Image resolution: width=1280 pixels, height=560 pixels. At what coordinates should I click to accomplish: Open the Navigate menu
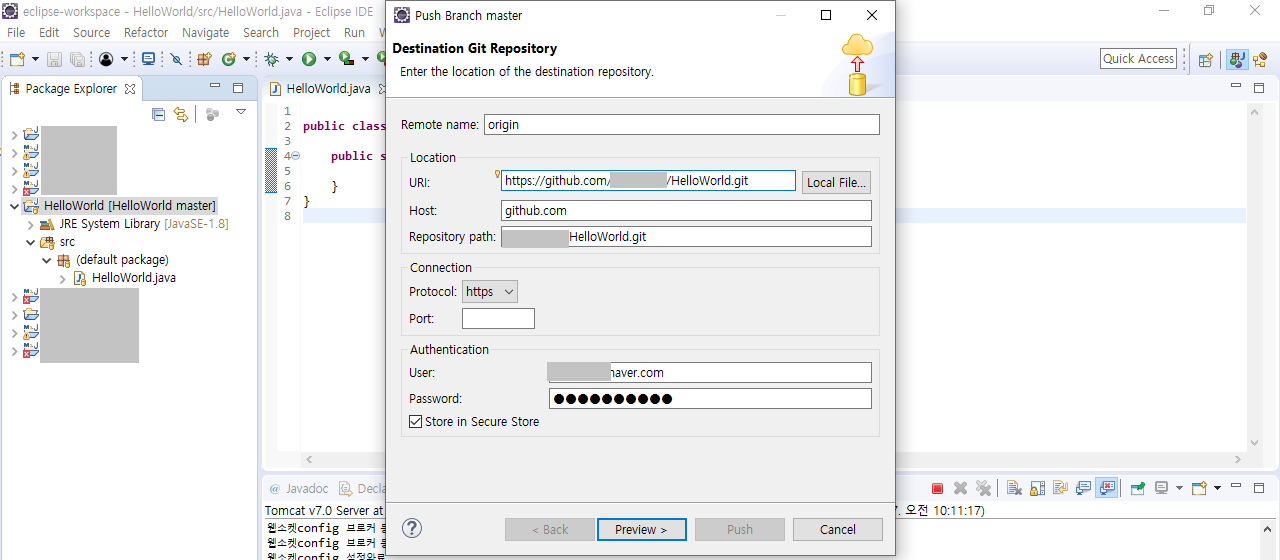(205, 32)
